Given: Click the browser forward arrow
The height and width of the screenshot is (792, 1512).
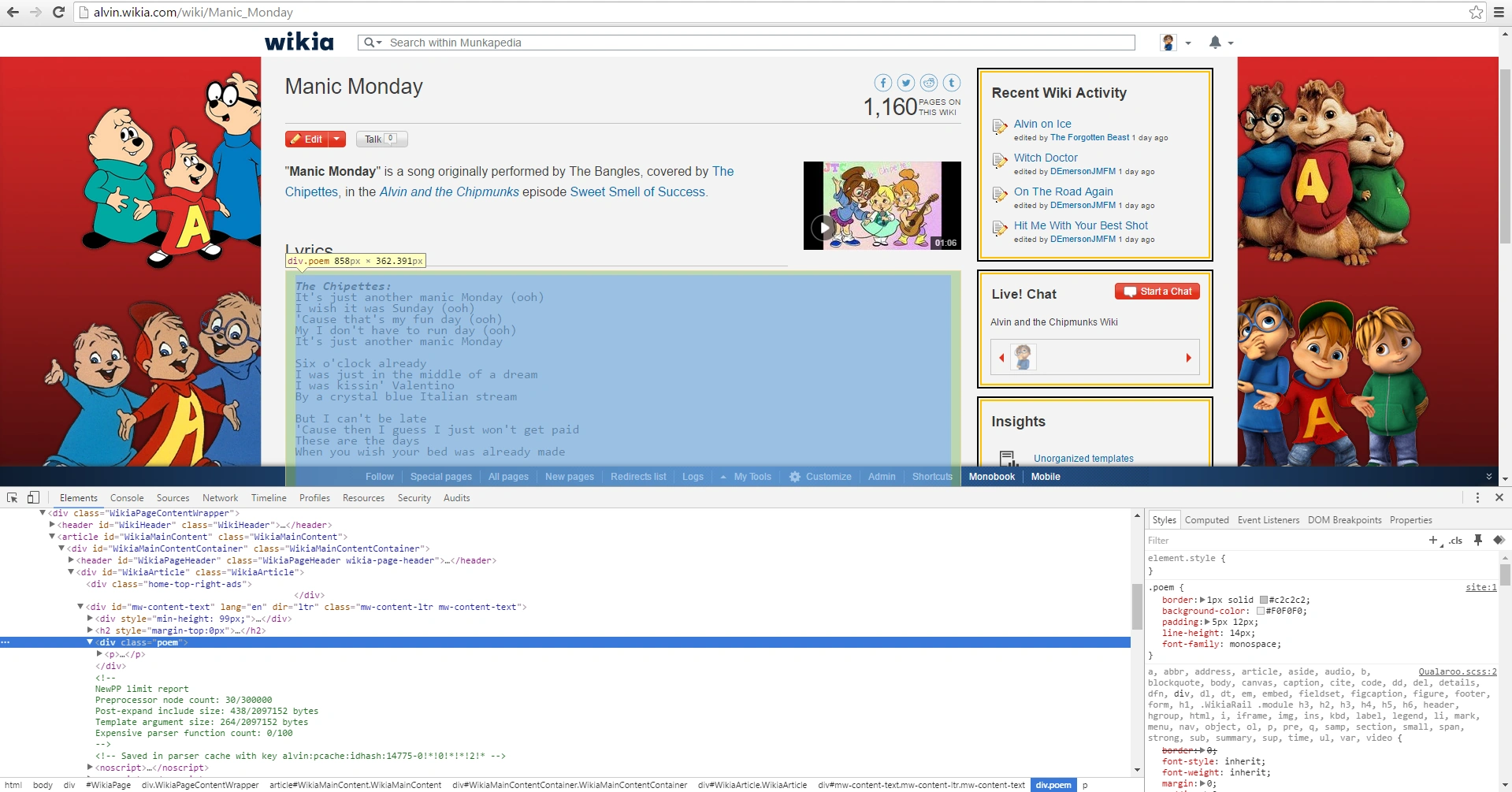Looking at the screenshot, I should [x=35, y=13].
